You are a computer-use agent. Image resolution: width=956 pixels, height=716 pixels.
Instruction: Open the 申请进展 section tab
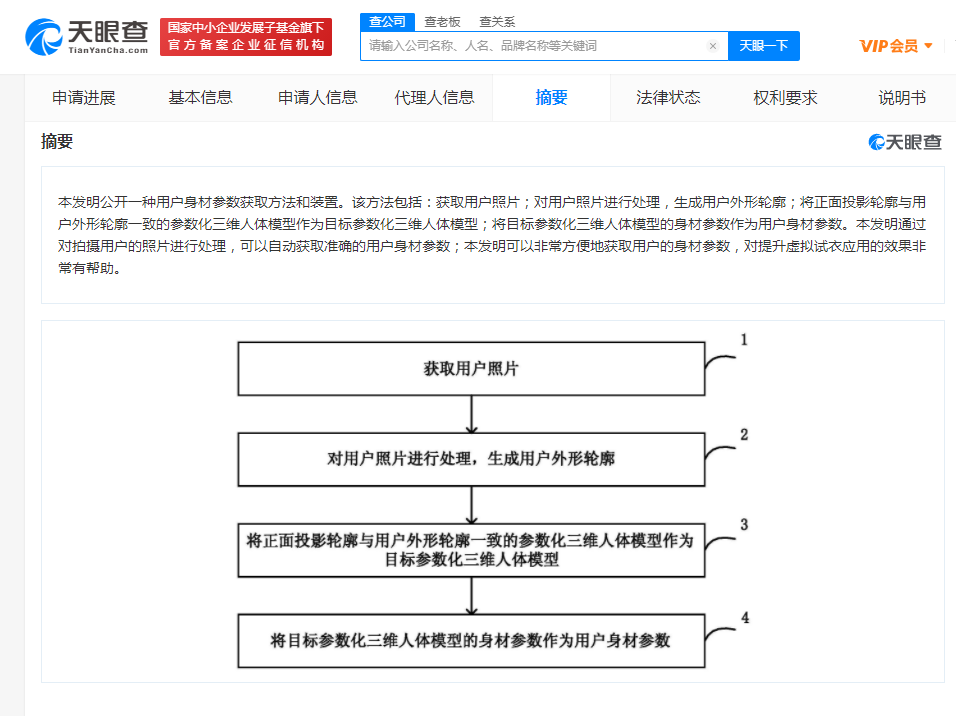[84, 98]
